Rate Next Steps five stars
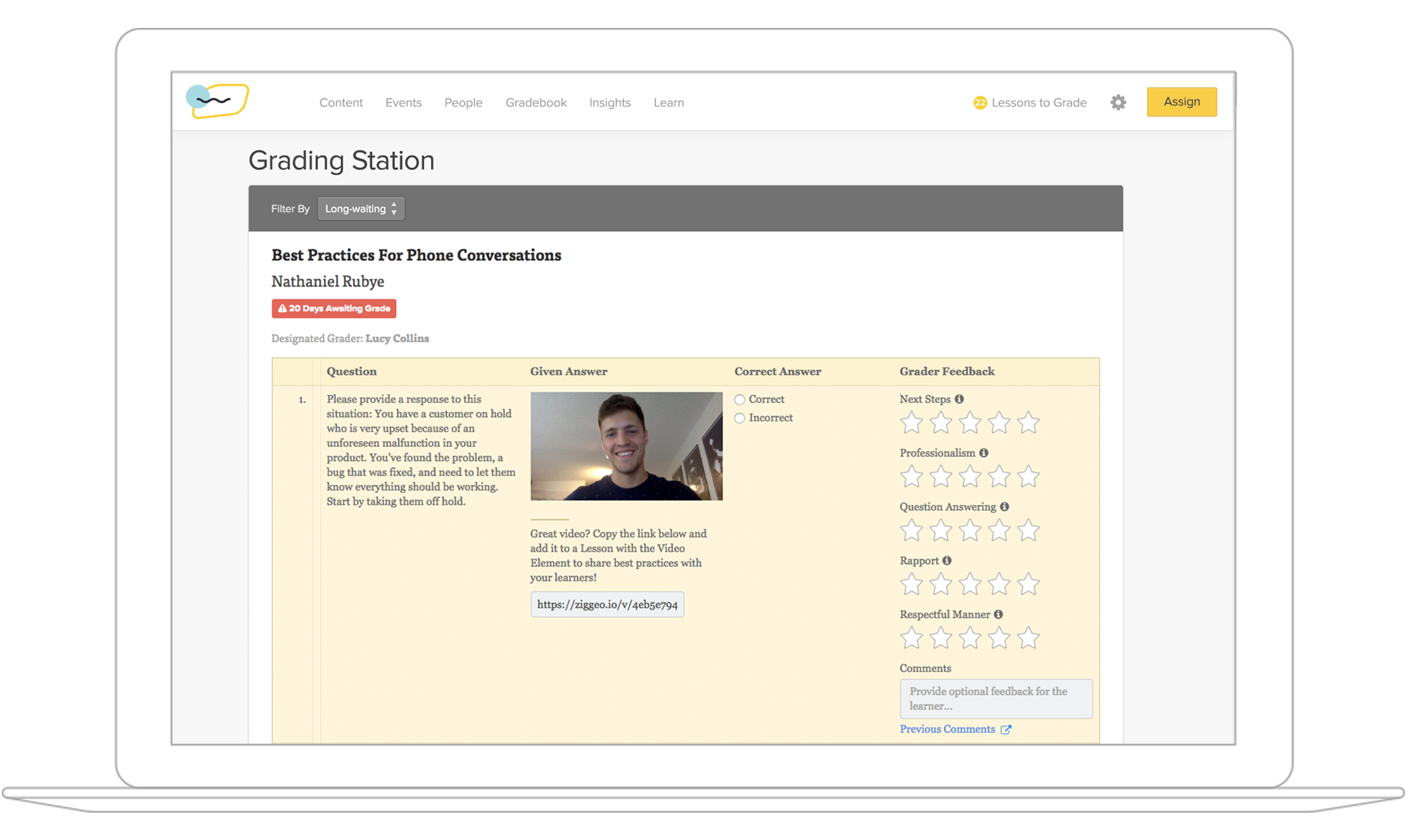The width and height of the screenshot is (1408, 840). (x=1028, y=423)
